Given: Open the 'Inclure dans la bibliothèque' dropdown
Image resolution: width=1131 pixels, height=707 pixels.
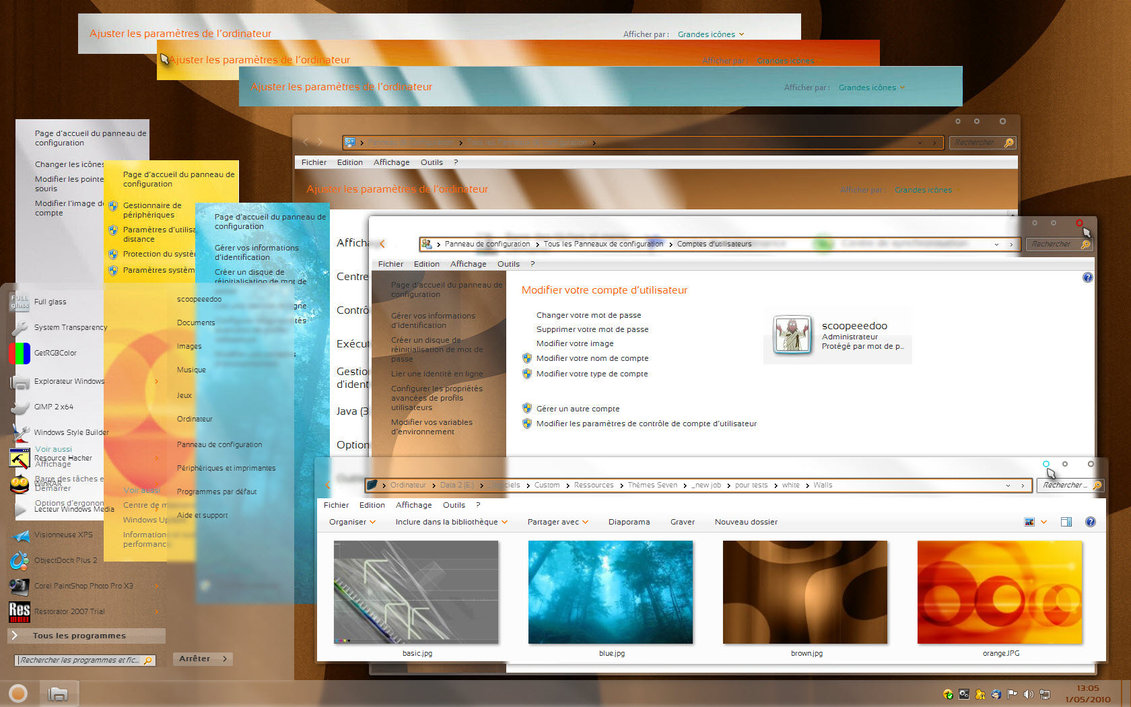Looking at the screenshot, I should tap(451, 522).
